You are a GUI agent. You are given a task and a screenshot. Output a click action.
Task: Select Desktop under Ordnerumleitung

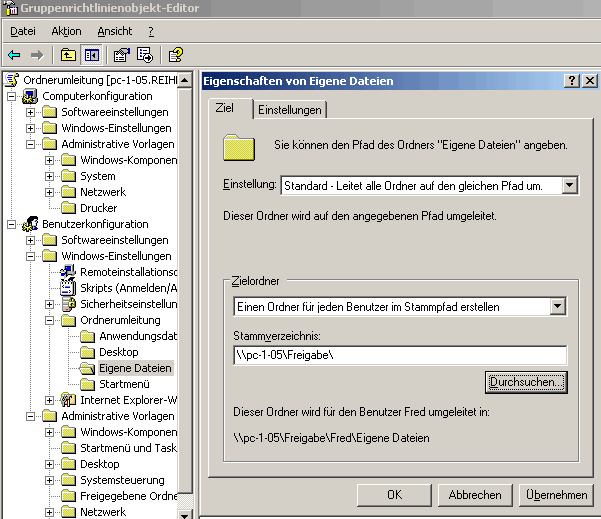tap(119, 352)
